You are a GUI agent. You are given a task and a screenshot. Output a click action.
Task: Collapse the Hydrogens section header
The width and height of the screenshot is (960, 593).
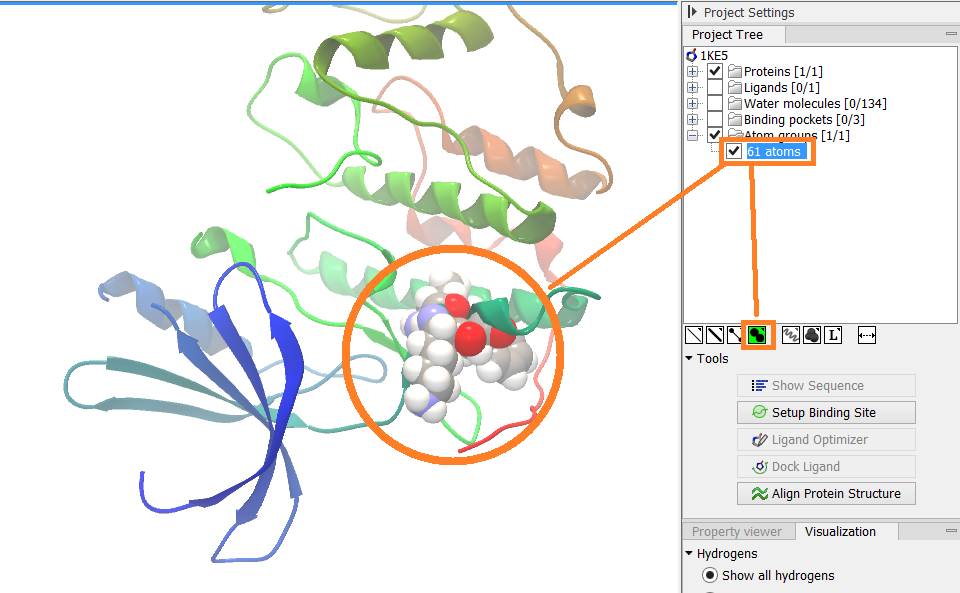tap(688, 553)
